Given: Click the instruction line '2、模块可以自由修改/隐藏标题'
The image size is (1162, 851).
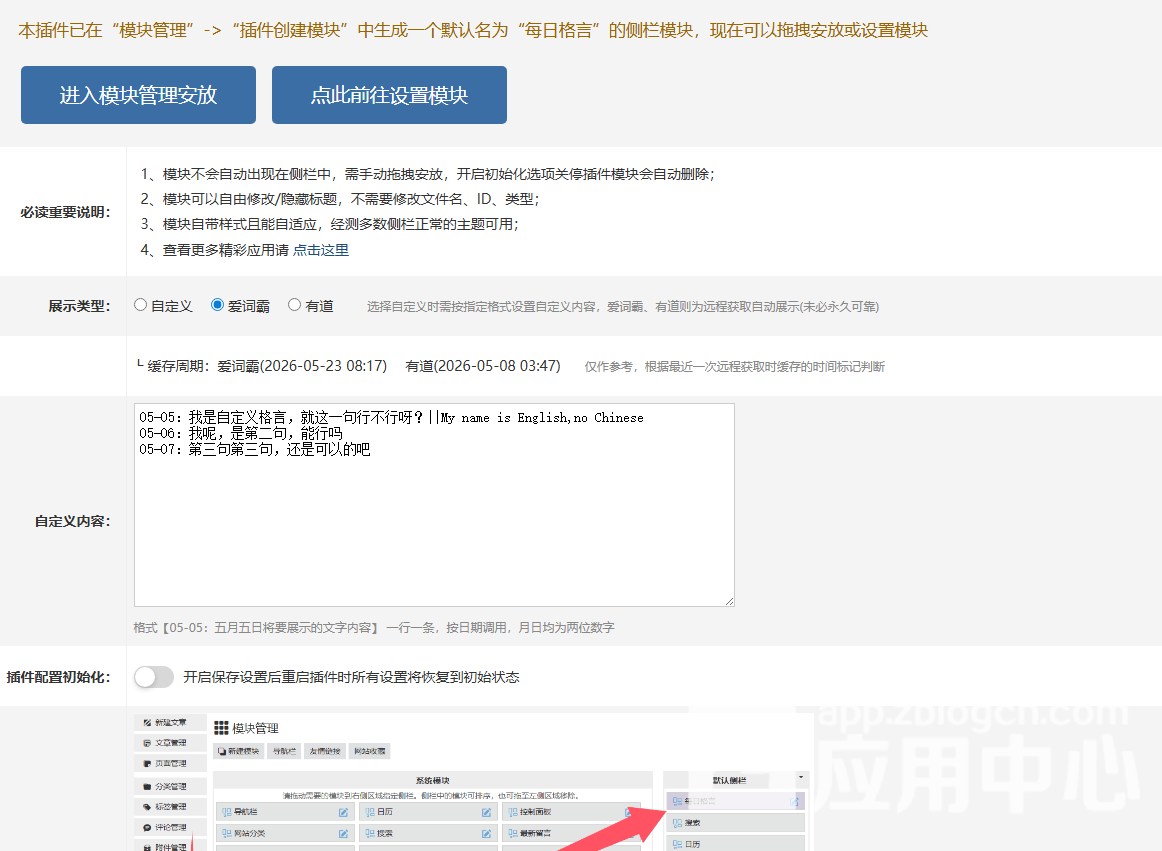Looking at the screenshot, I should pos(340,199).
